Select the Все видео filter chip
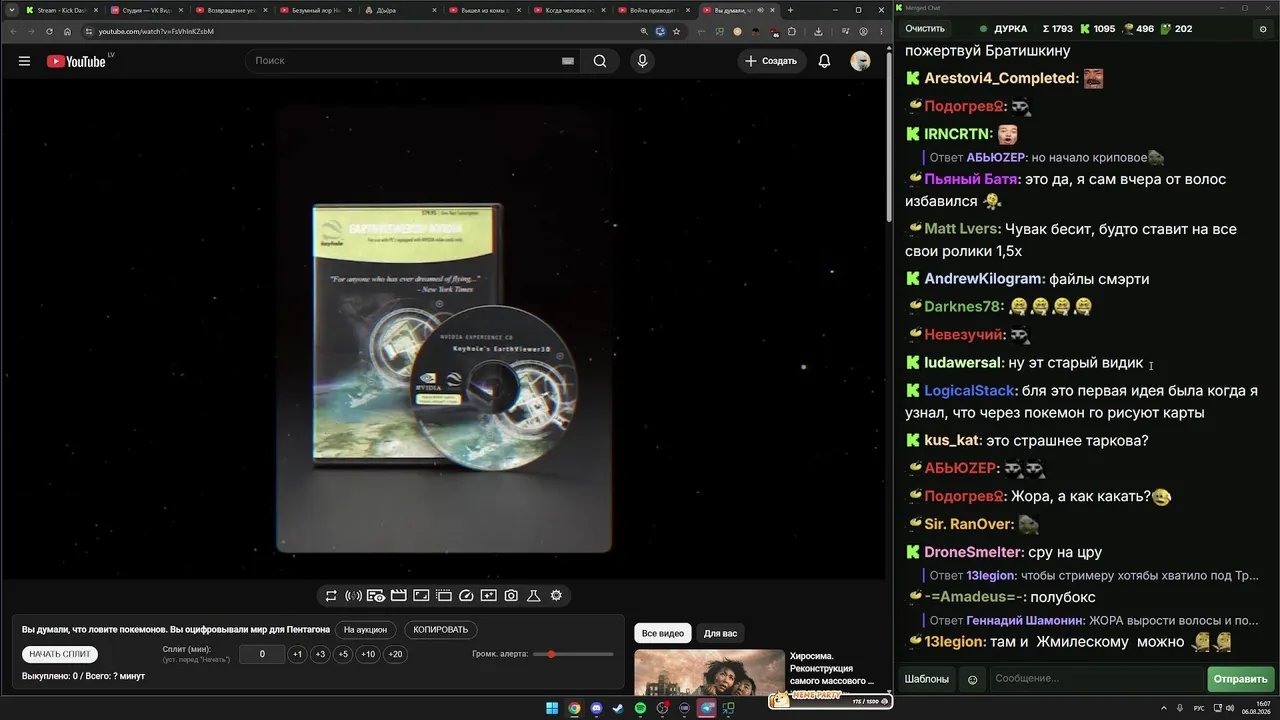Image resolution: width=1280 pixels, height=720 pixels. pos(663,634)
